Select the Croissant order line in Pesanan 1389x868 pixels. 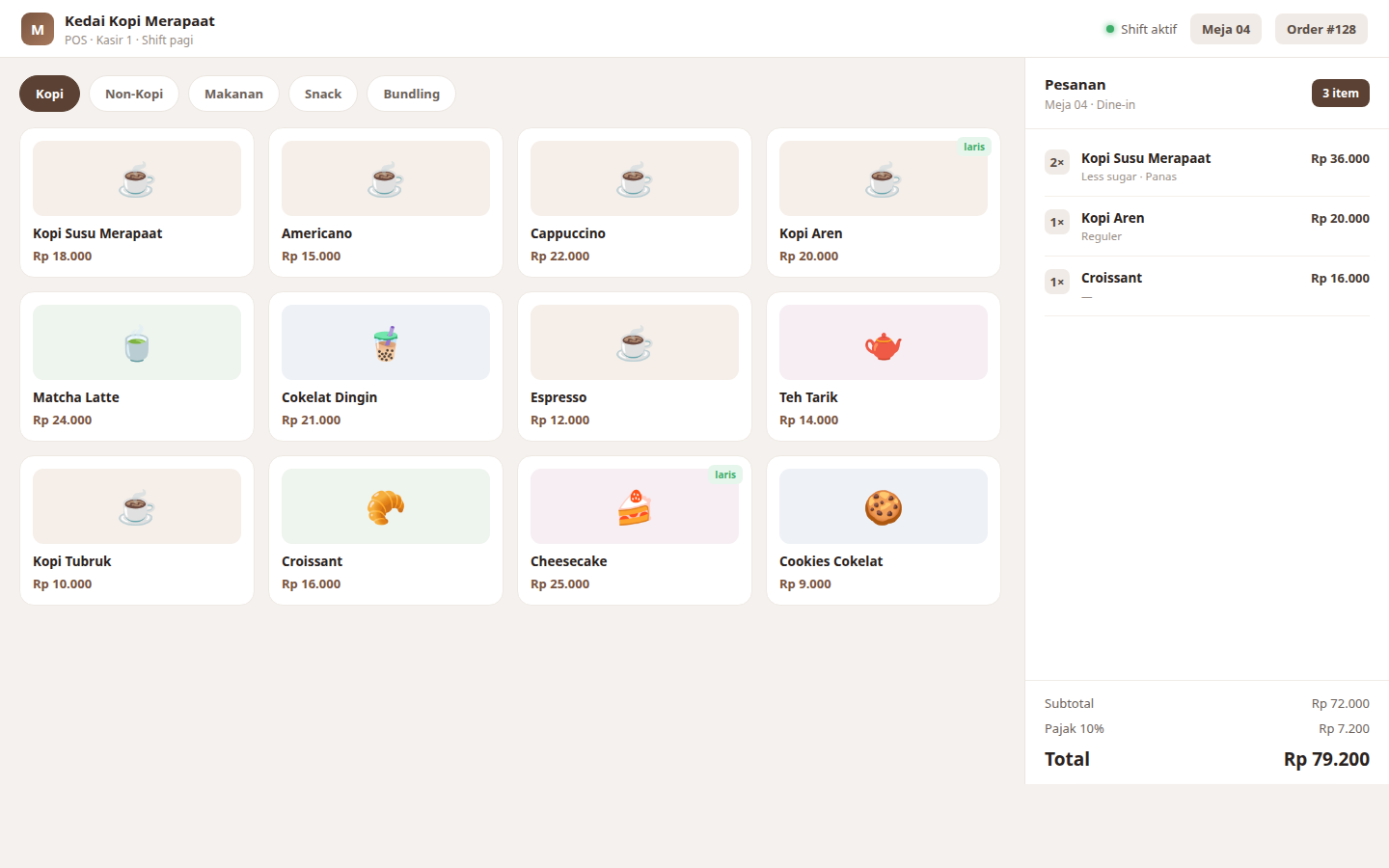coord(1207,286)
